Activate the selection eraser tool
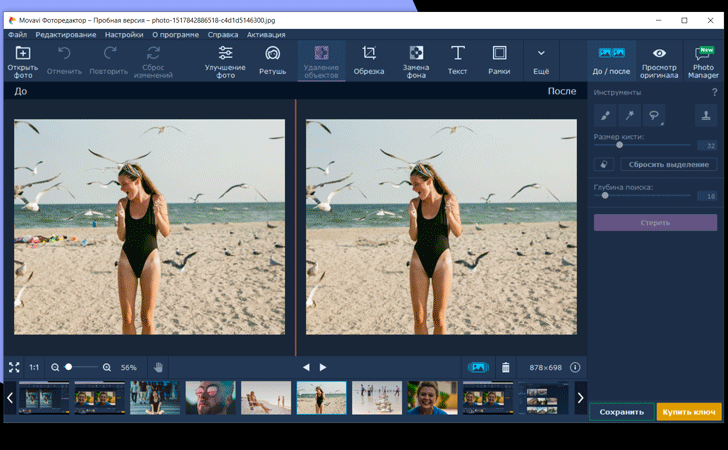Screen dimensions: 728x450 tap(604, 164)
